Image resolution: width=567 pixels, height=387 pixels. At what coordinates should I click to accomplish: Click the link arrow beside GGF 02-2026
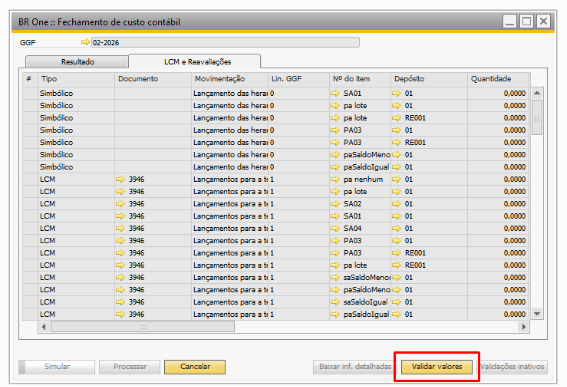pyautogui.click(x=85, y=42)
